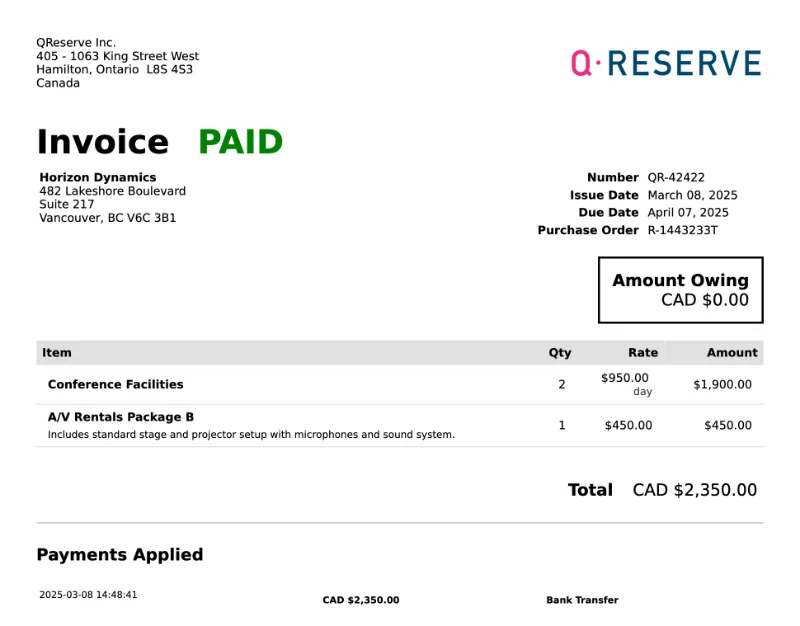Image resolution: width=800 pixels, height=626 pixels.
Task: Click the due date April 07, 2025
Action: [x=688, y=212]
